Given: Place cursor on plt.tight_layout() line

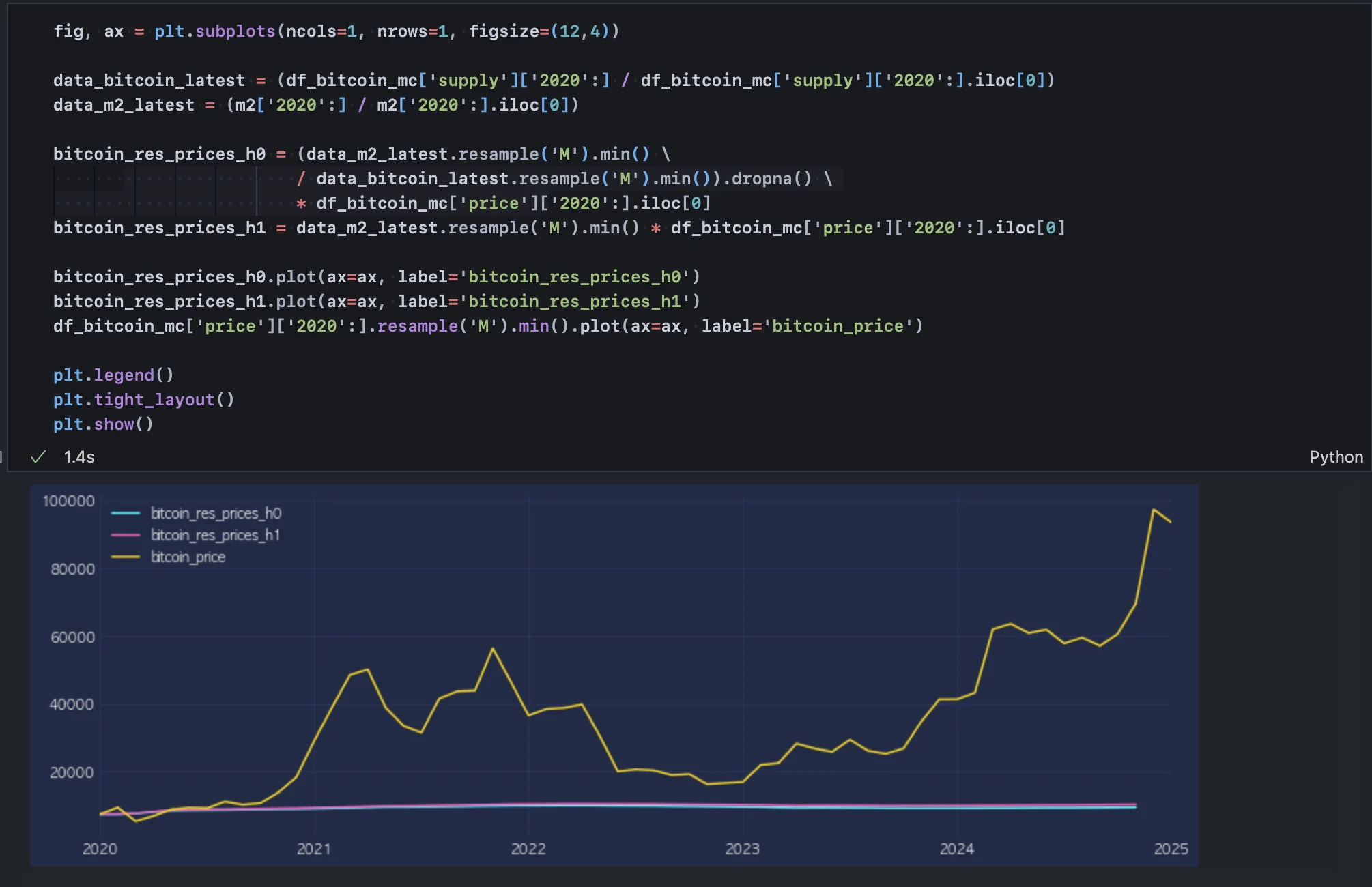Looking at the screenshot, I should (x=143, y=400).
